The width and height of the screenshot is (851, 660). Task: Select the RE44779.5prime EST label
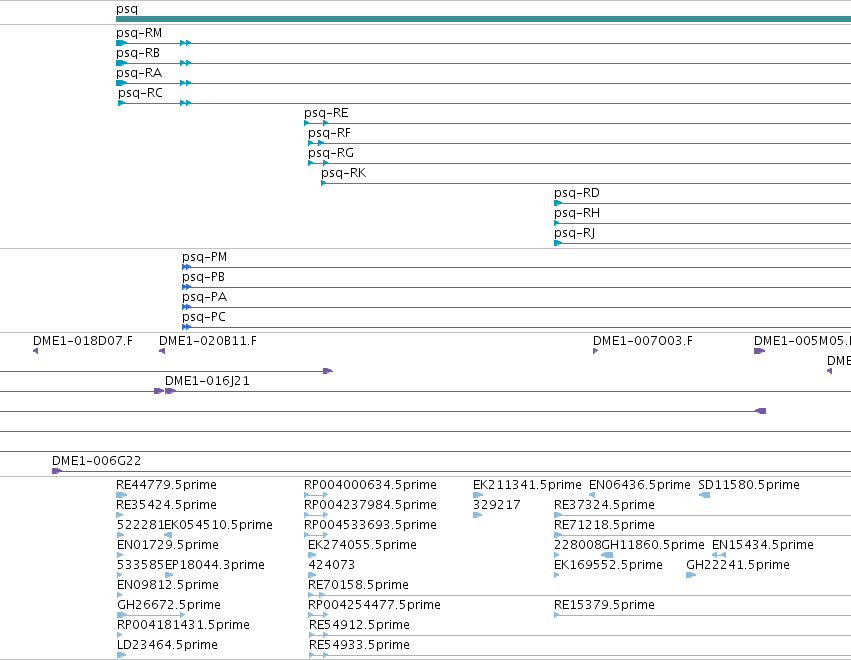(167, 485)
